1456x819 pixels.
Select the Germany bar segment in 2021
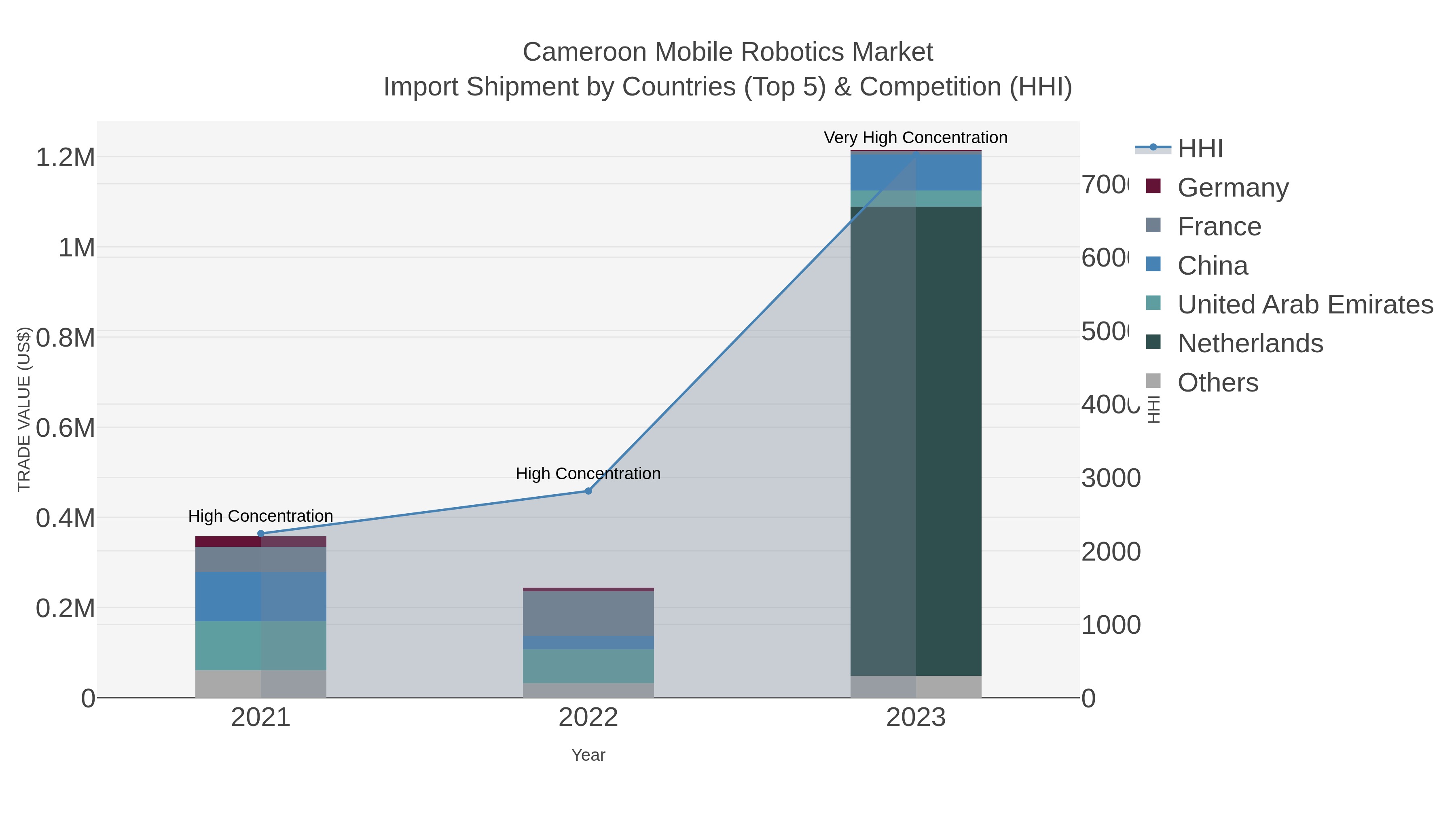(x=260, y=542)
